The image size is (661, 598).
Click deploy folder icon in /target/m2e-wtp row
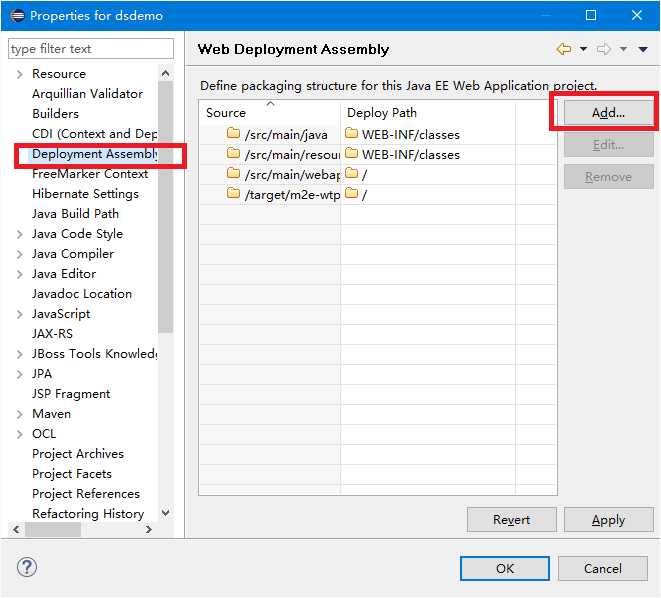pyautogui.click(x=351, y=193)
